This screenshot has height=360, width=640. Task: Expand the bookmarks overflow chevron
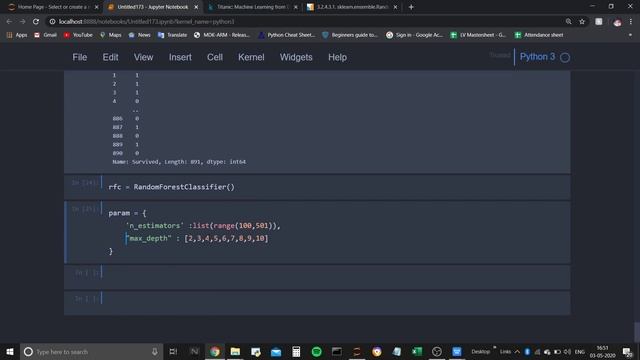(x=630, y=35)
